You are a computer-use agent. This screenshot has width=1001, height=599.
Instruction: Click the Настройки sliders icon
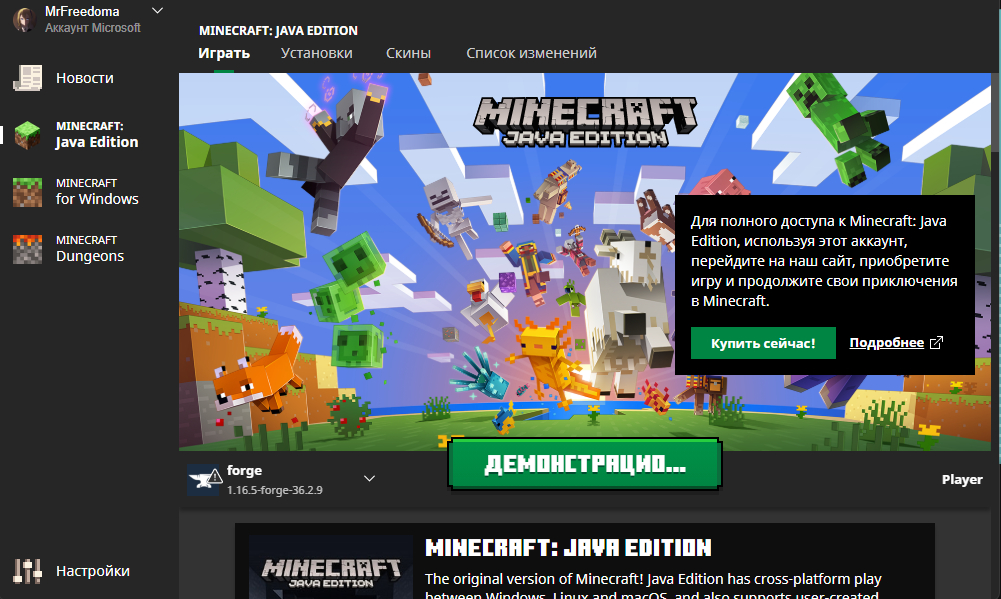tap(27, 571)
